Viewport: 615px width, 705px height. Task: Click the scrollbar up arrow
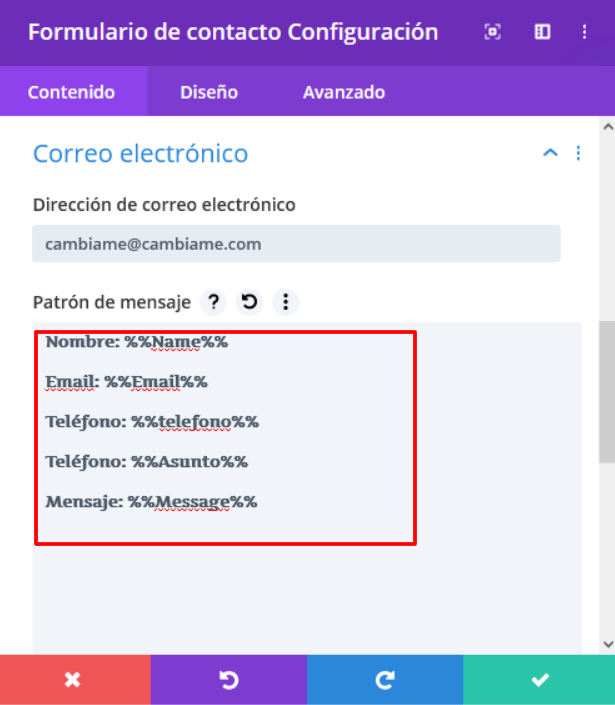(608, 127)
